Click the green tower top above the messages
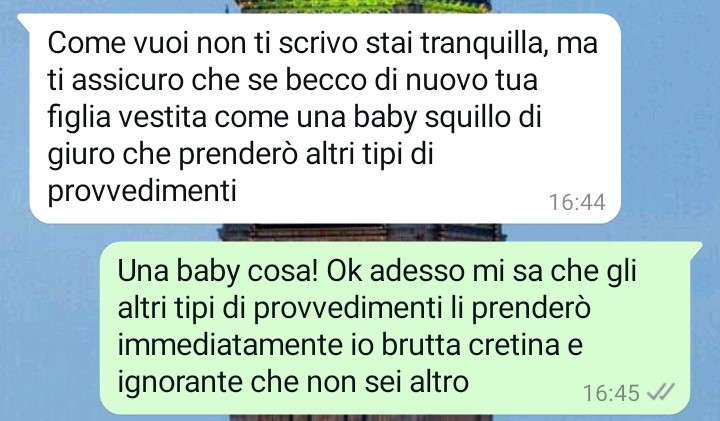 [363, 6]
